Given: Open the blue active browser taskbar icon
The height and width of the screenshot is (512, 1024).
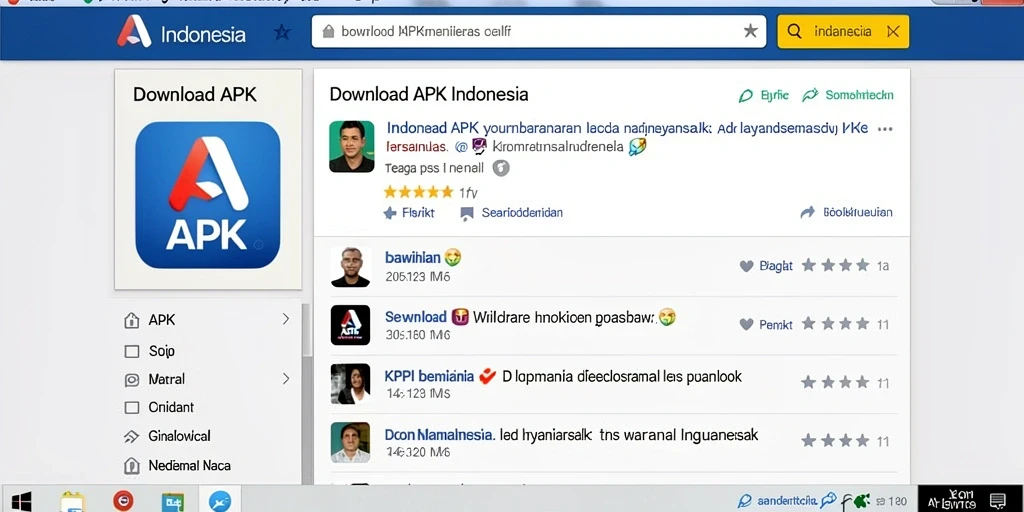Looking at the screenshot, I should (219, 501).
